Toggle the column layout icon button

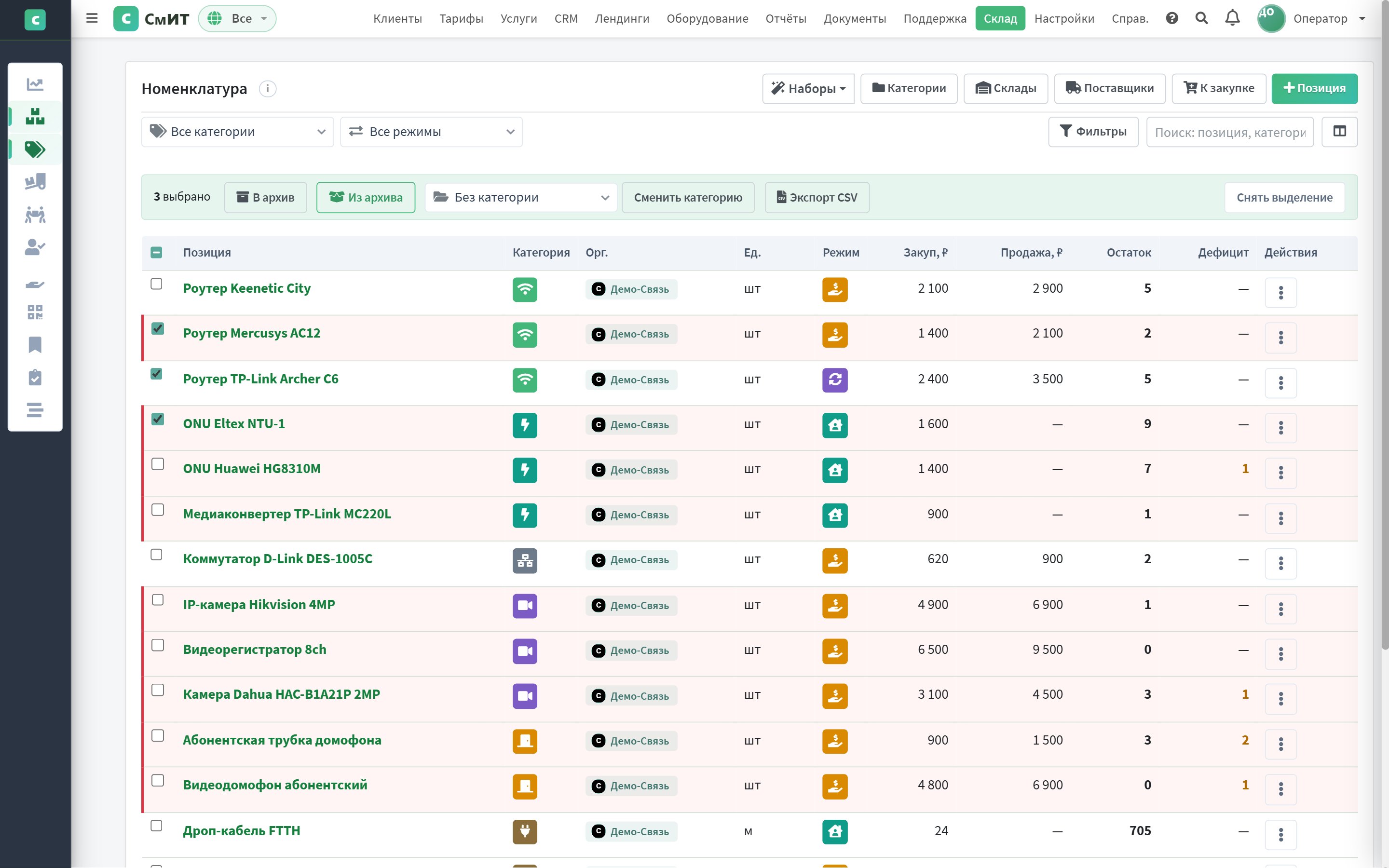(x=1339, y=132)
